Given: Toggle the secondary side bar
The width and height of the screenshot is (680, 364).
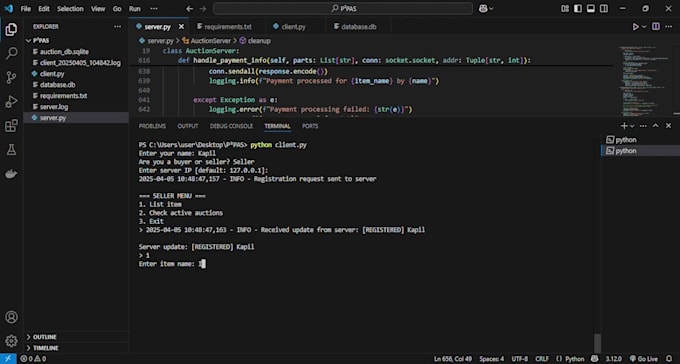Looking at the screenshot, I should pos(604,9).
